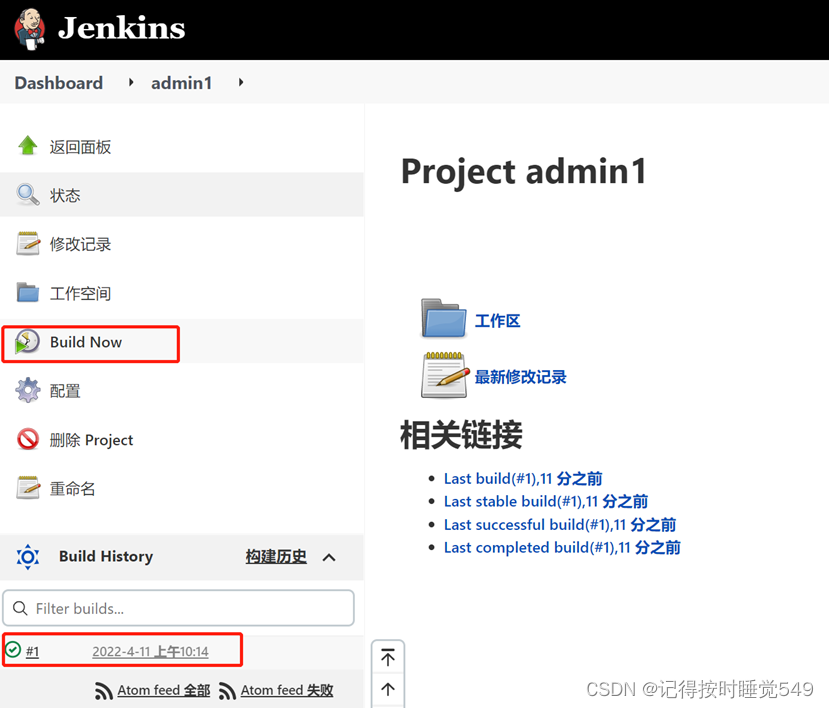Click the Build History label
The width and height of the screenshot is (829, 708).
[x=106, y=556]
